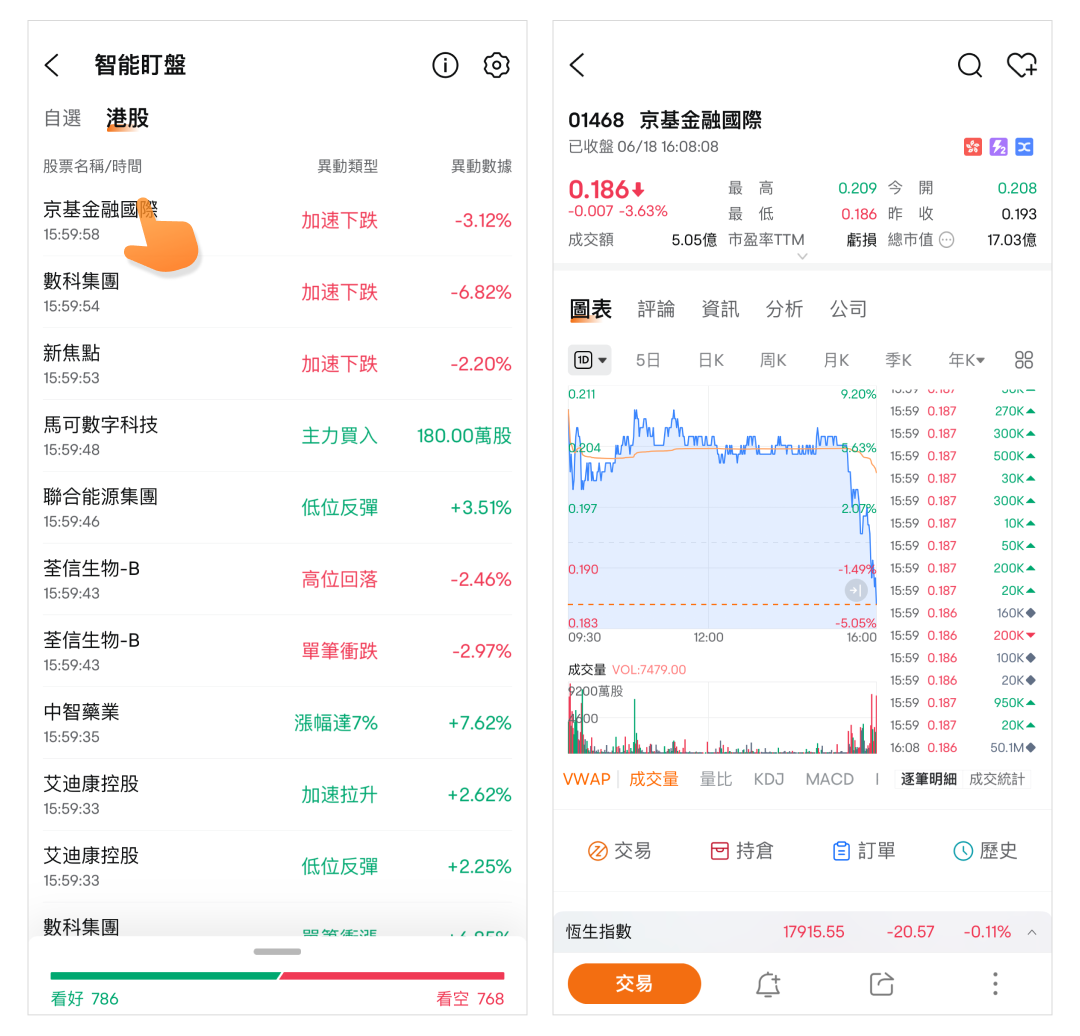
Task: Tap the share icon in bottom bar
Action: 881,984
